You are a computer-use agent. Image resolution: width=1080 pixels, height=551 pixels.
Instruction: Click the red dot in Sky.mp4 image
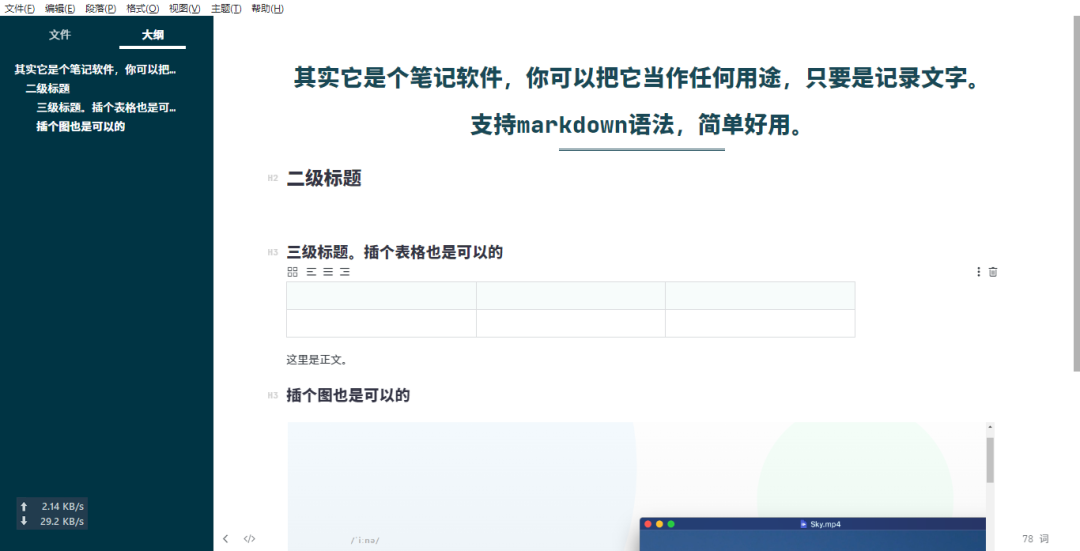(x=647, y=524)
